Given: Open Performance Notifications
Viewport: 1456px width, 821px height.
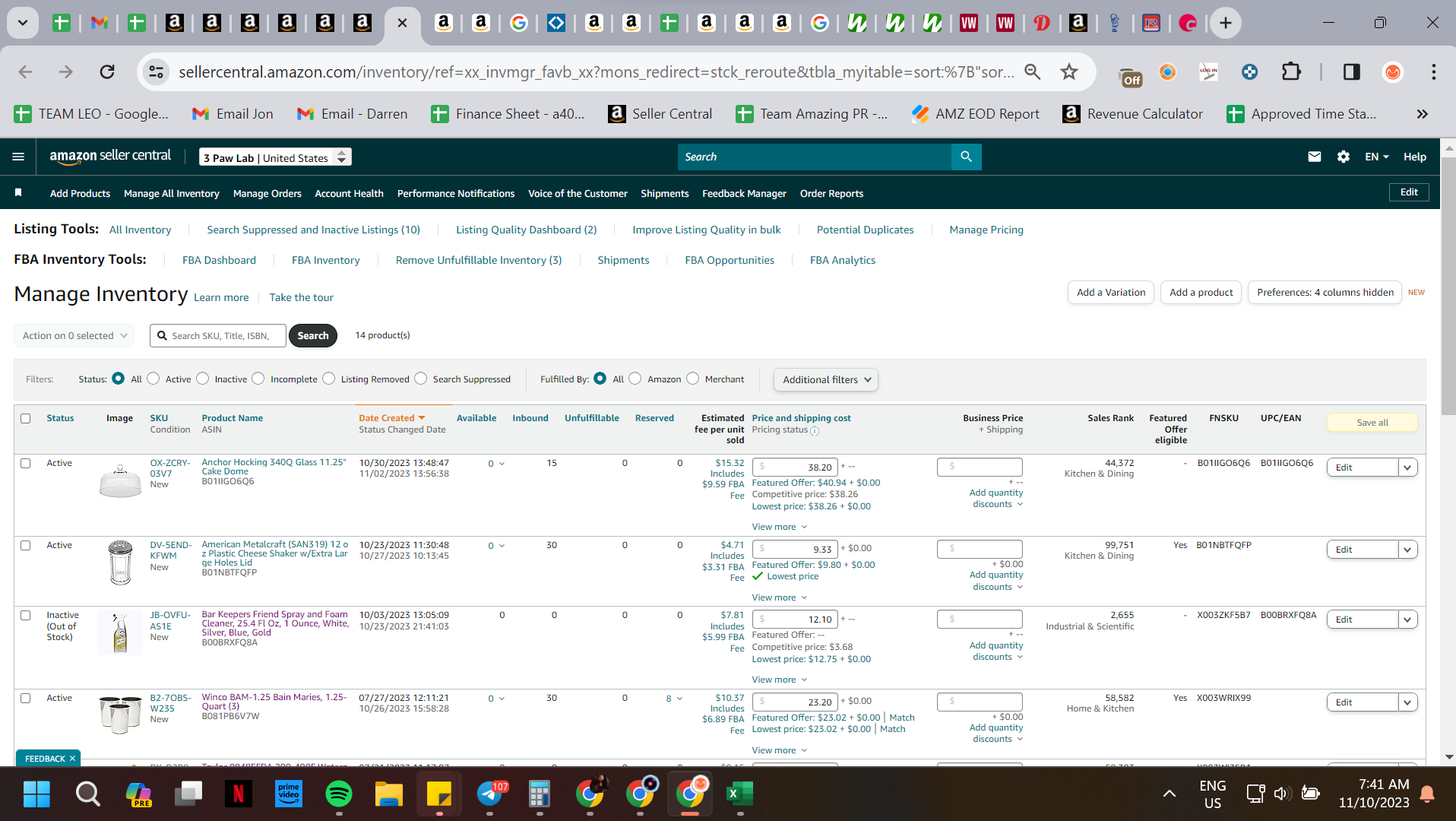Looking at the screenshot, I should pyautogui.click(x=456, y=193).
